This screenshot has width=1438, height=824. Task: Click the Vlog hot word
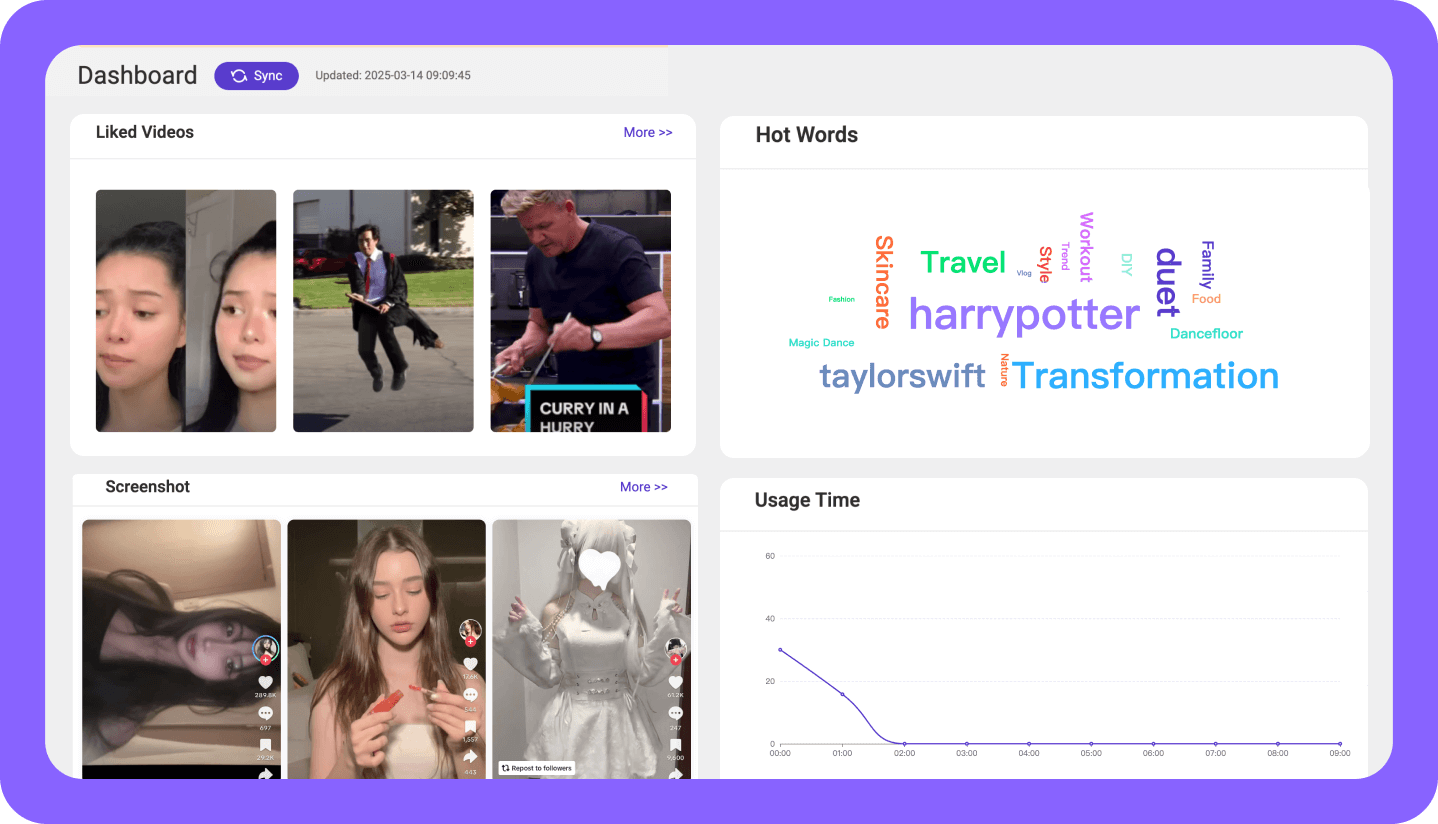1024,273
